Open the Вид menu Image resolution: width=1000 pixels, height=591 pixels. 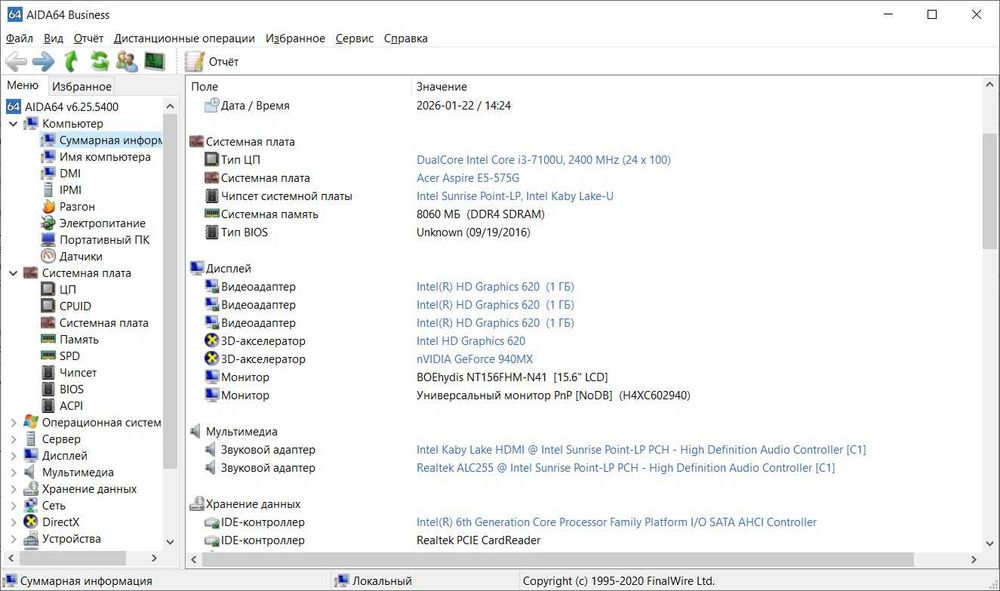(x=54, y=38)
